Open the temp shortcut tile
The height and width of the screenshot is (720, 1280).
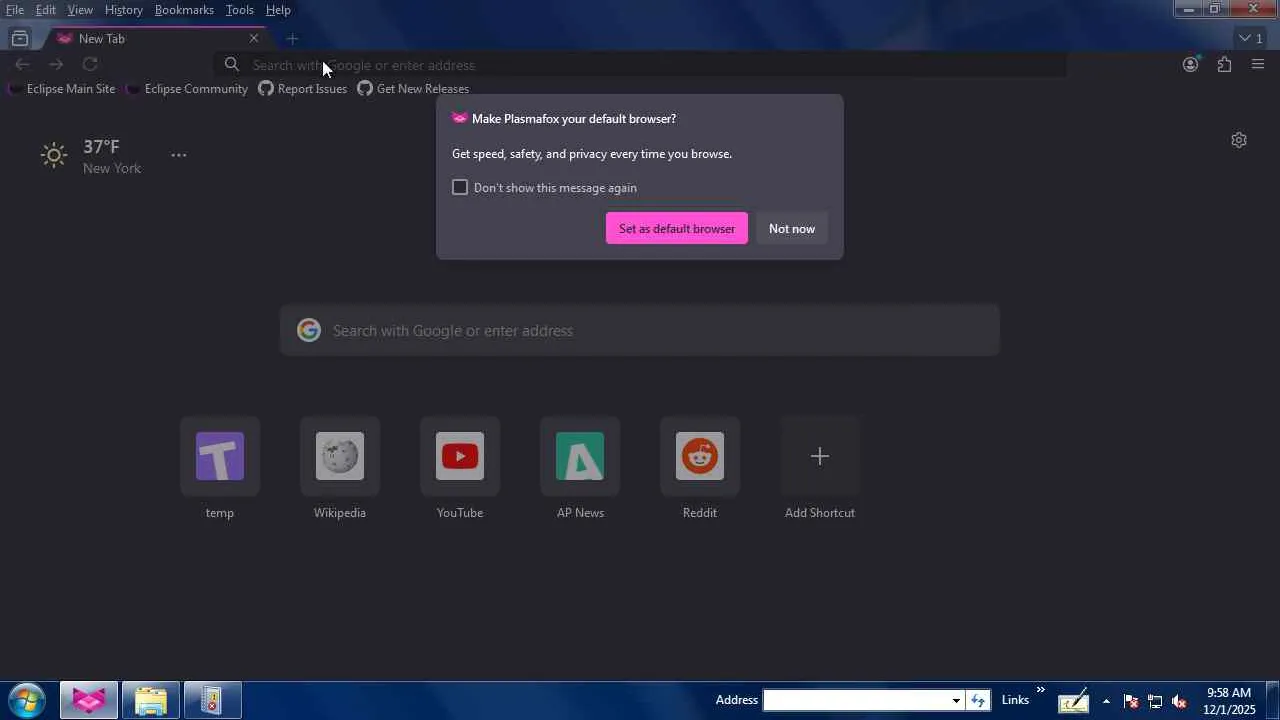point(220,456)
